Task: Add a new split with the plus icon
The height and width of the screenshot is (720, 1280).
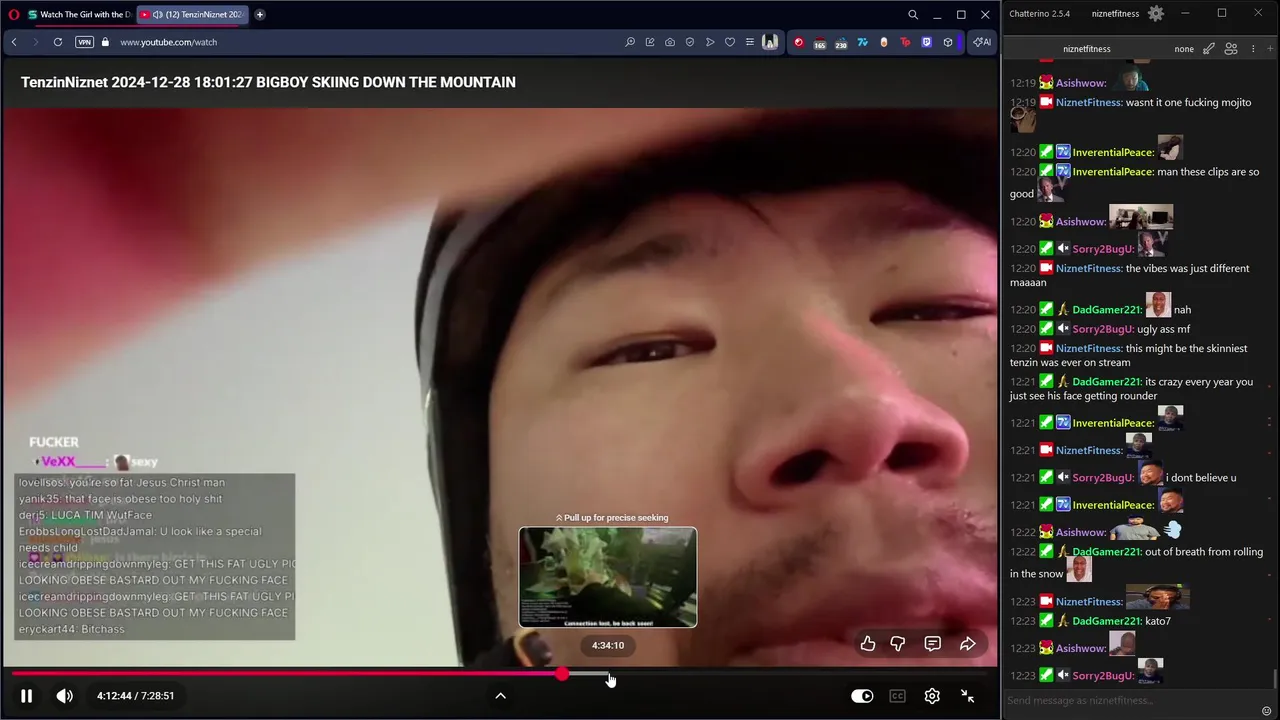Action: pos(1269,49)
